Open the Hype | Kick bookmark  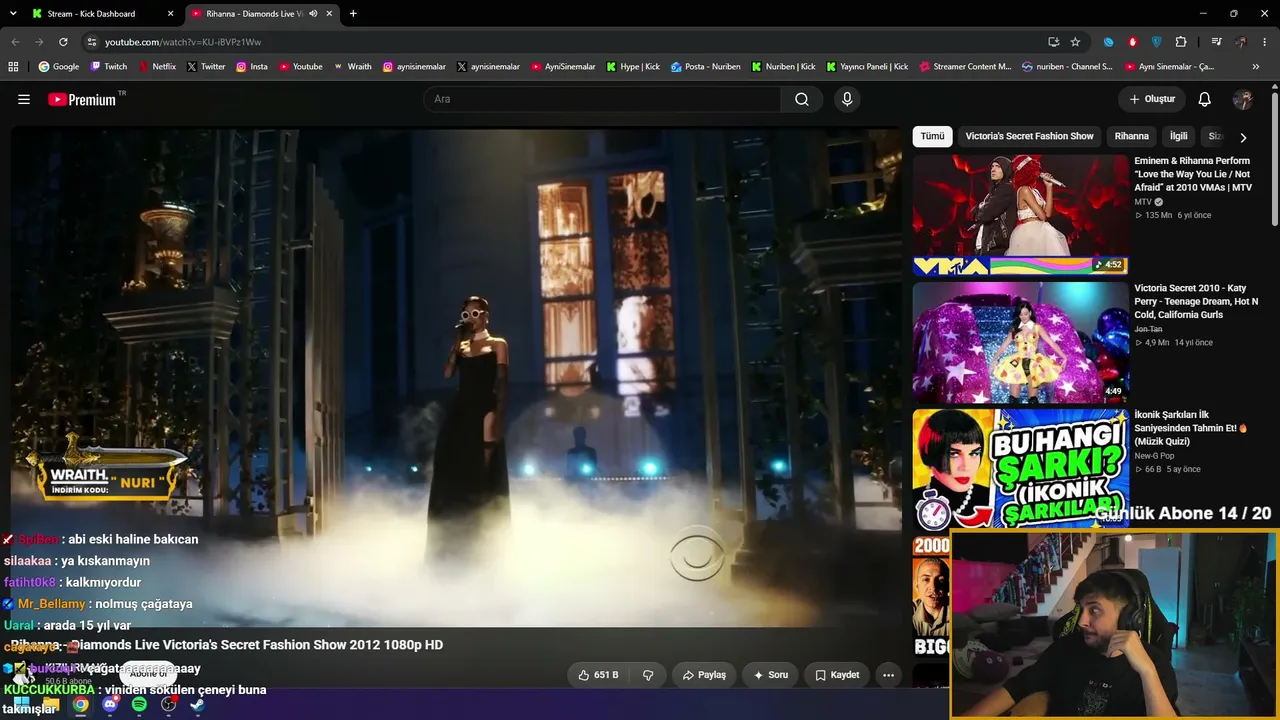(633, 67)
